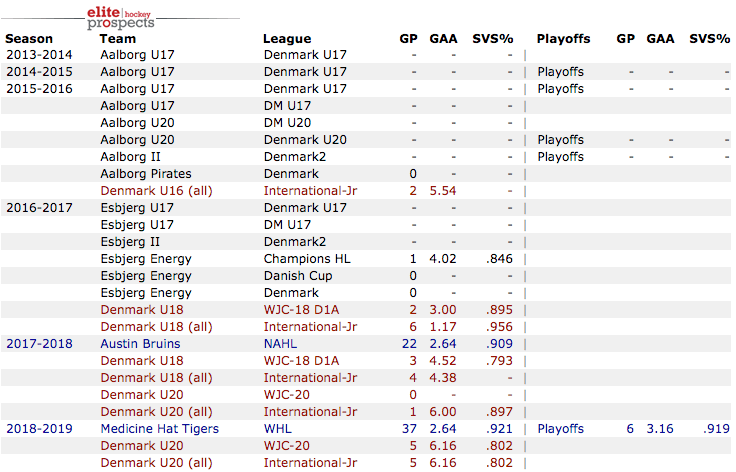The width and height of the screenshot is (736, 472).
Task: Go to the WHL league page
Action: (x=279, y=428)
